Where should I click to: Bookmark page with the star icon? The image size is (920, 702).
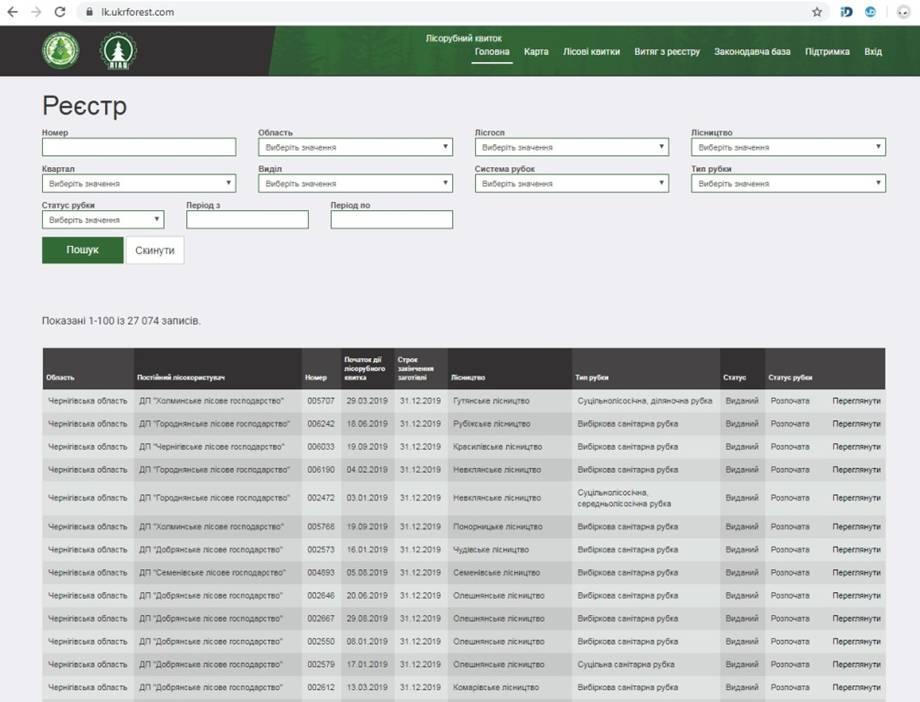tap(817, 12)
